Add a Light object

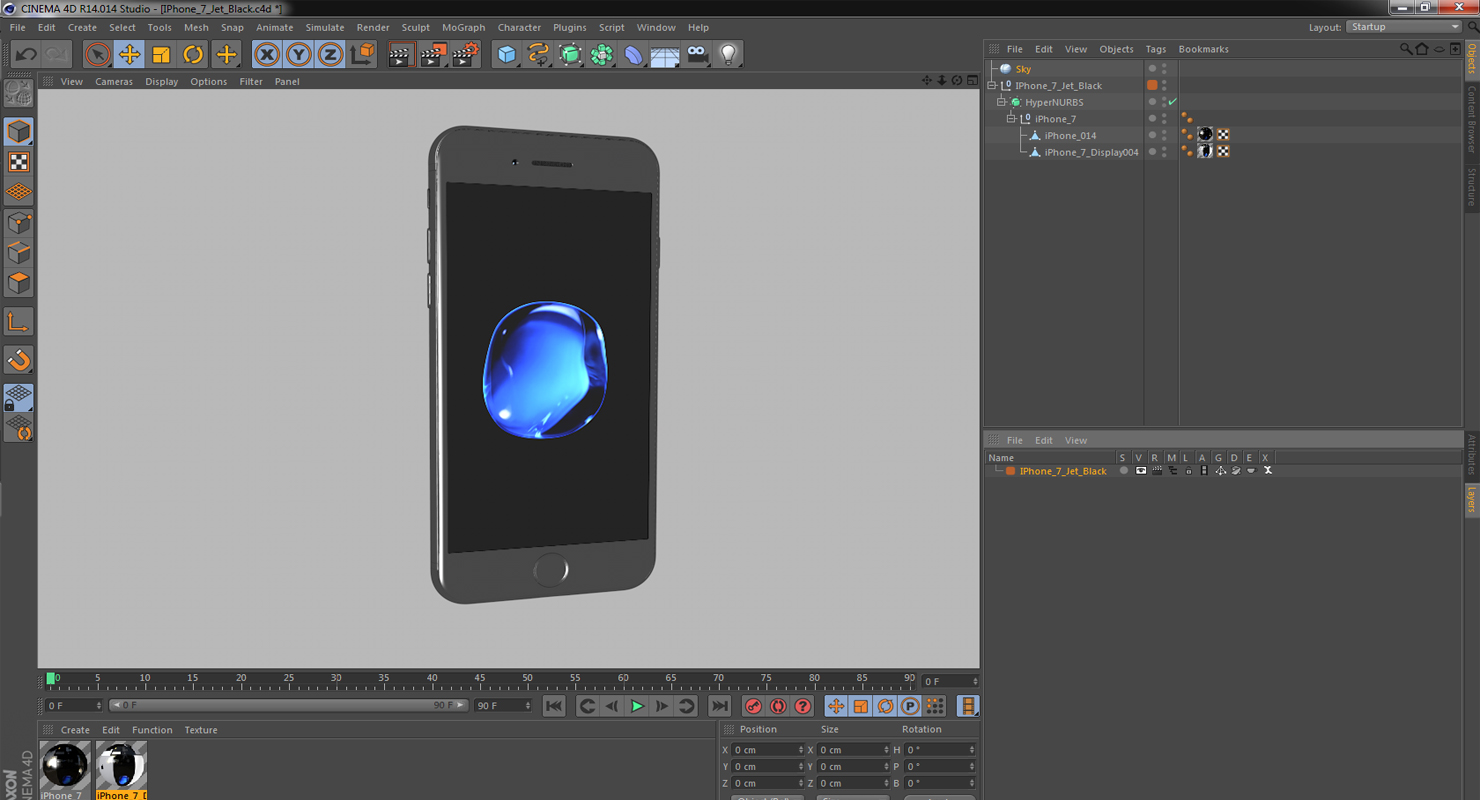(729, 55)
